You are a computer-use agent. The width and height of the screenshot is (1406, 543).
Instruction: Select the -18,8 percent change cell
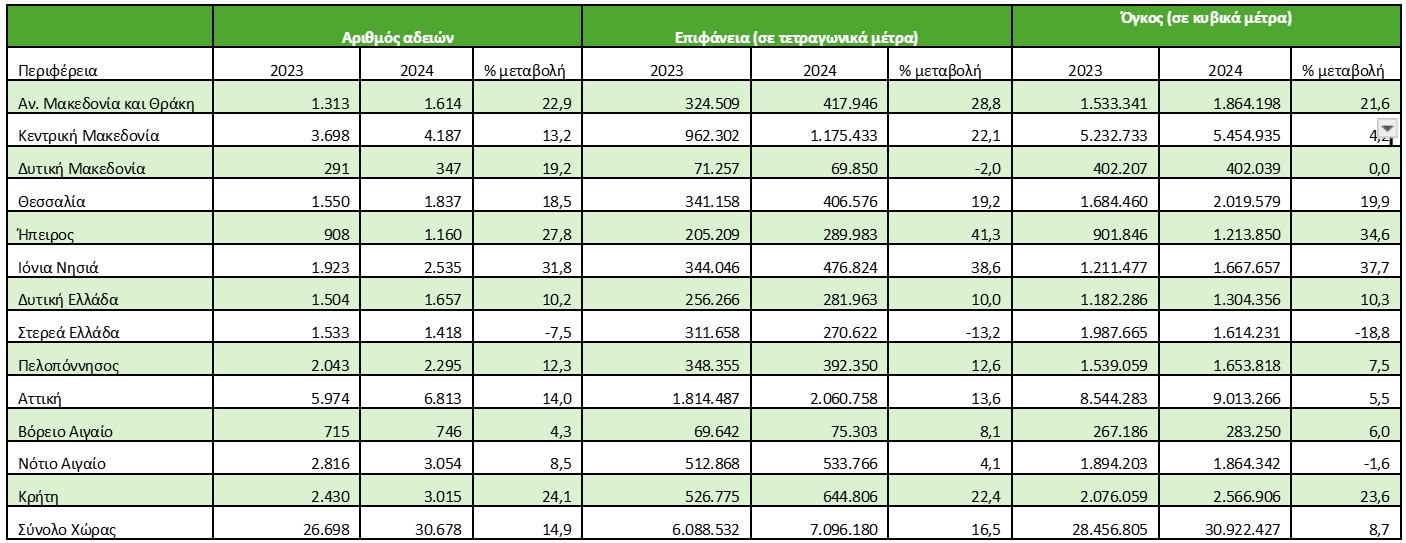coord(1348,332)
